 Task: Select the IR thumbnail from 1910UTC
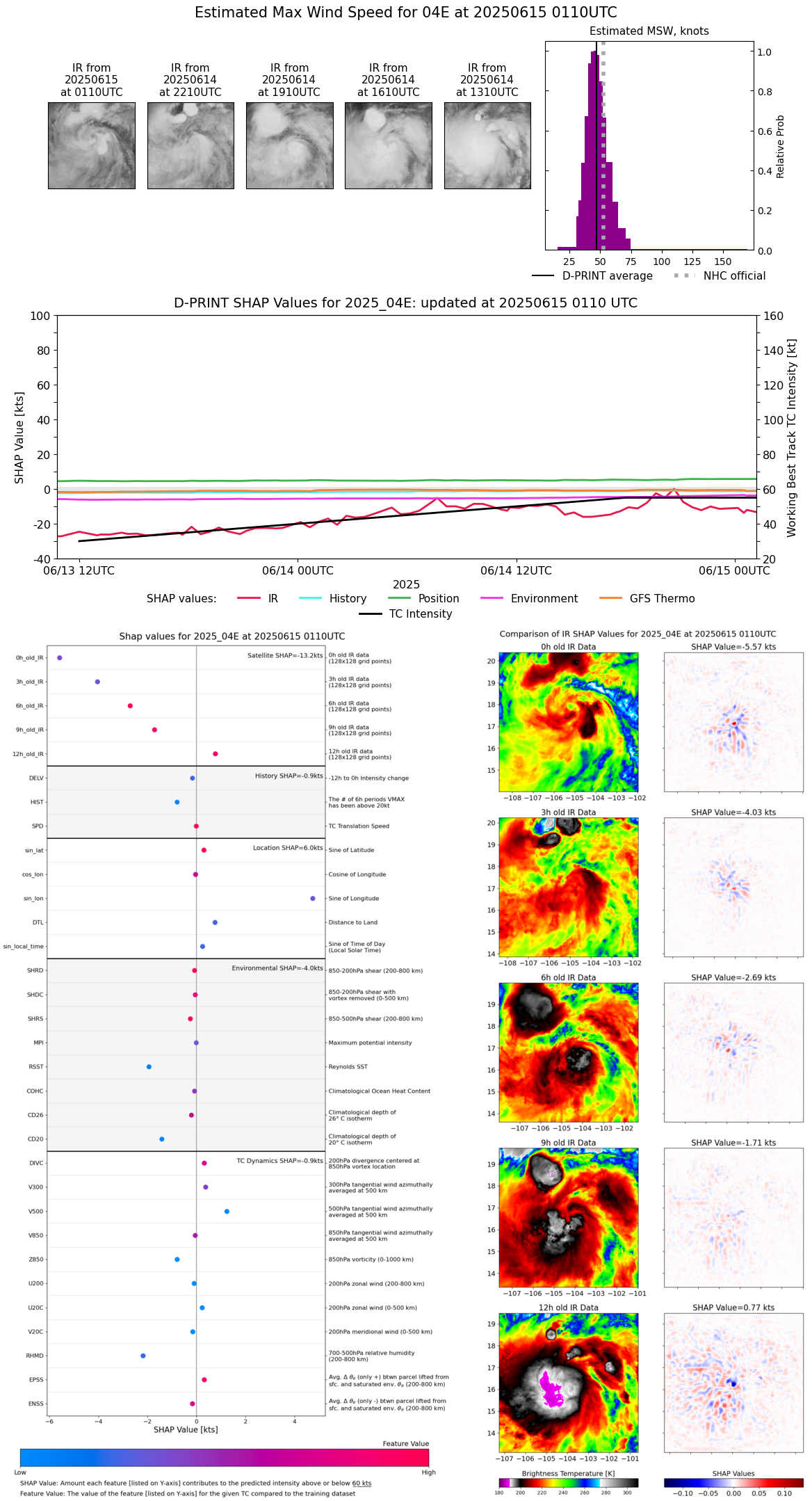[289, 145]
